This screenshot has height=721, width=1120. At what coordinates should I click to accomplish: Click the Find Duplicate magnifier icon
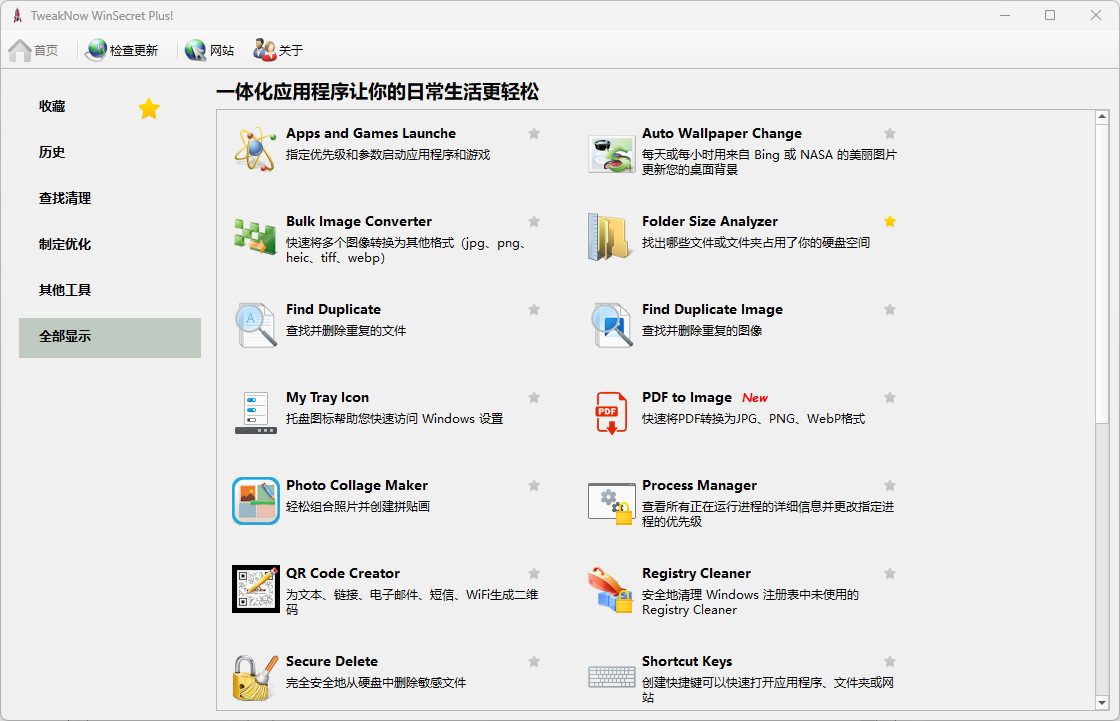point(256,325)
